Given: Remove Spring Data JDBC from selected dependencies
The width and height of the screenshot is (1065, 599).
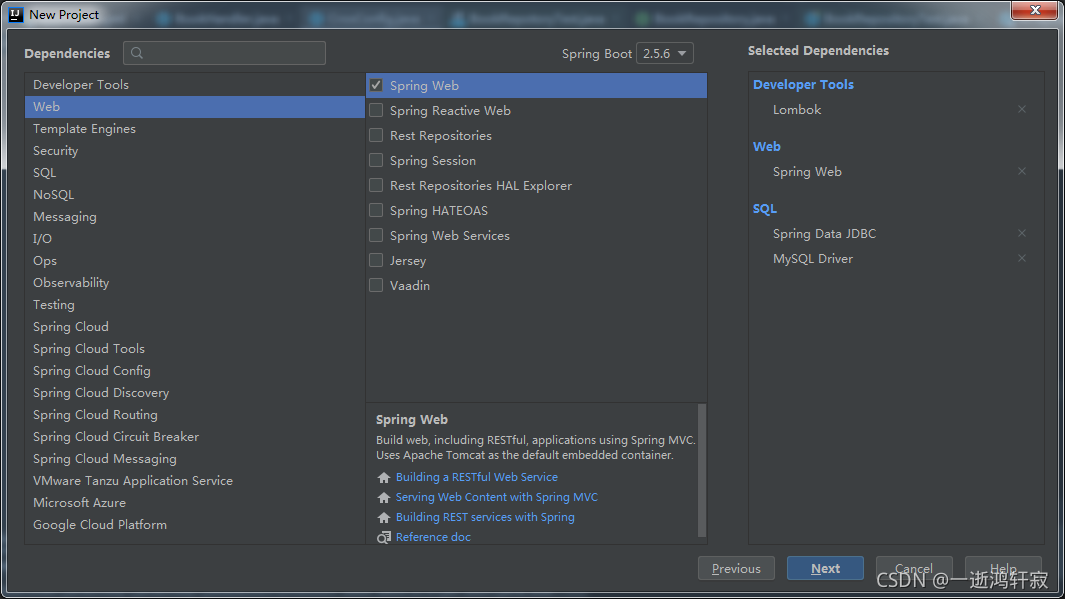Looking at the screenshot, I should (x=1022, y=233).
